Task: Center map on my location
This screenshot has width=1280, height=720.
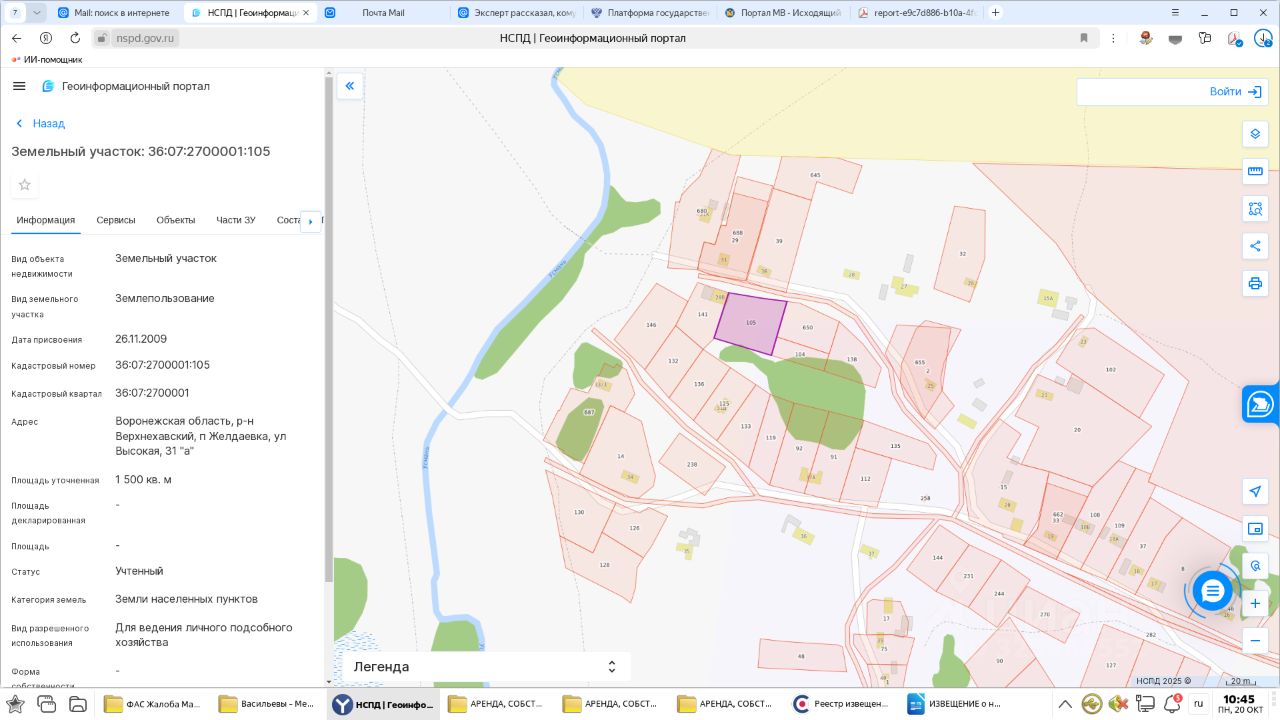Action: 1255,491
